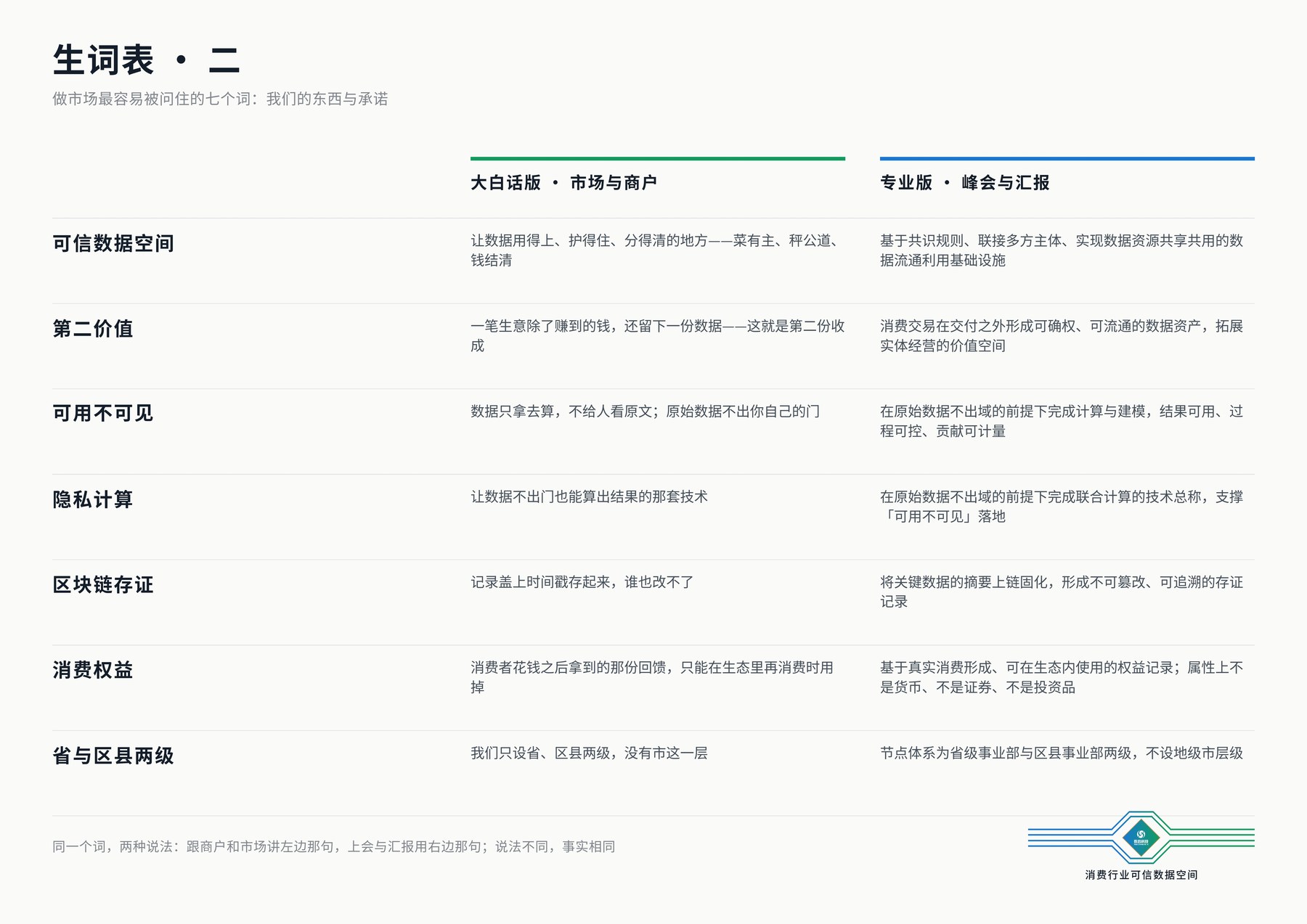Image resolution: width=1307 pixels, height=924 pixels.
Task: Click plain definition 让数据不出门也能算出结果的那套技术
Action: [589, 497]
